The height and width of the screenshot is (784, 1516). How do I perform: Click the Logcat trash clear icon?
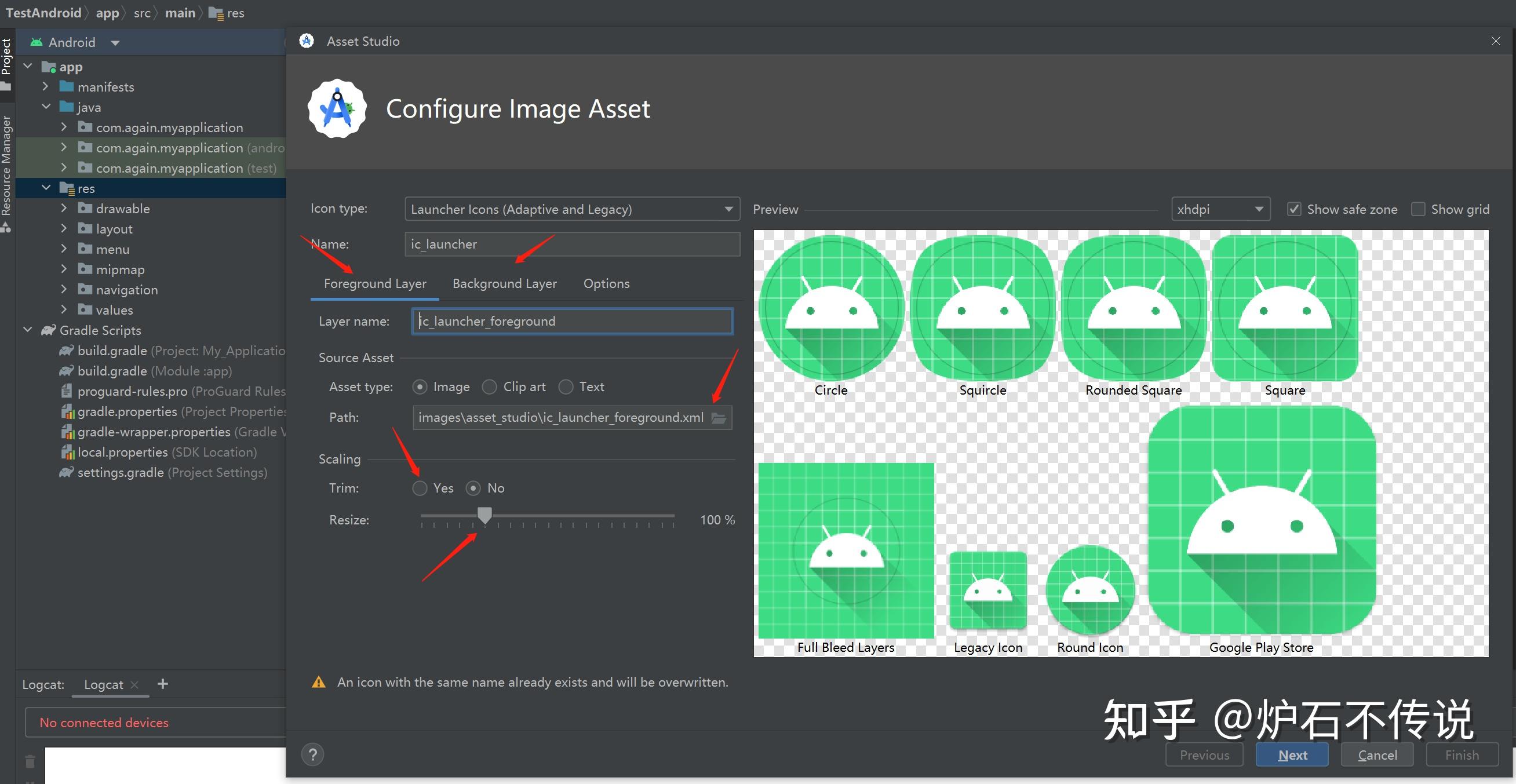(30, 761)
